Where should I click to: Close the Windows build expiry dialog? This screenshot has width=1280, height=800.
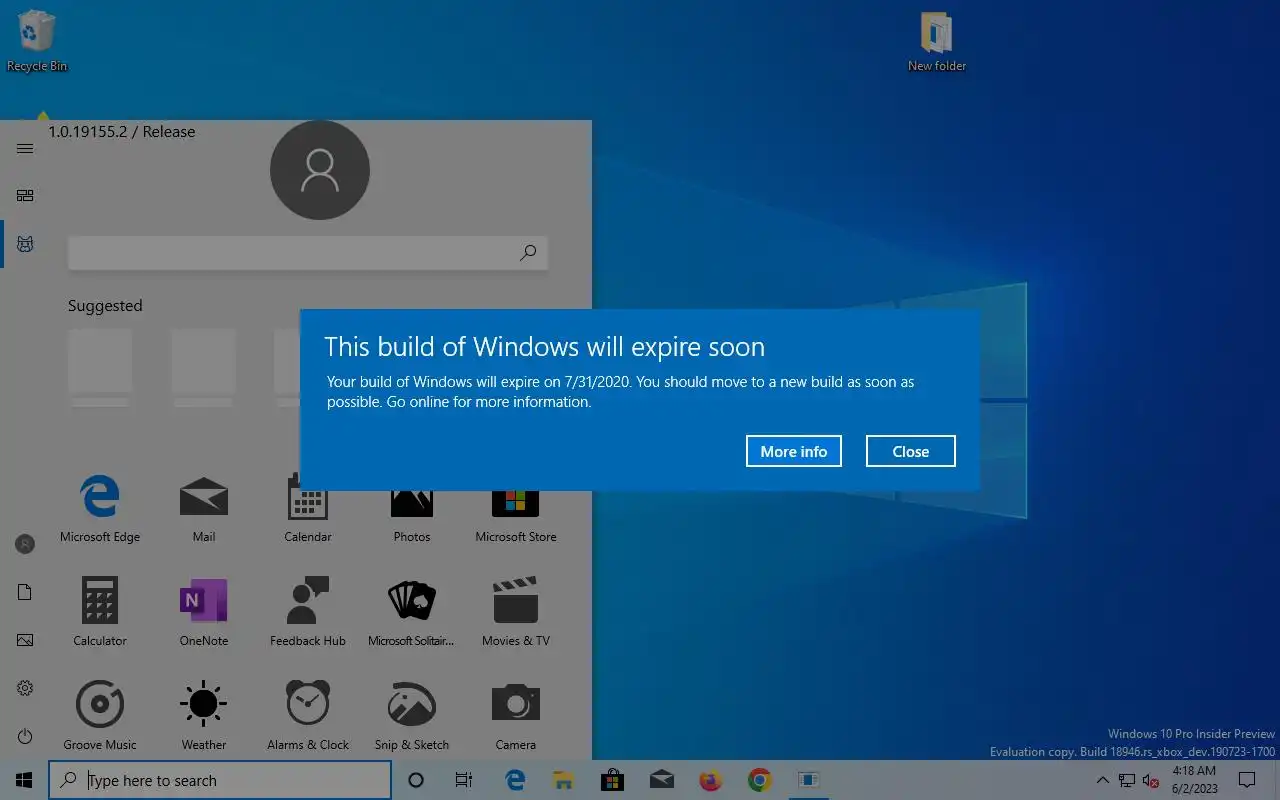(910, 451)
